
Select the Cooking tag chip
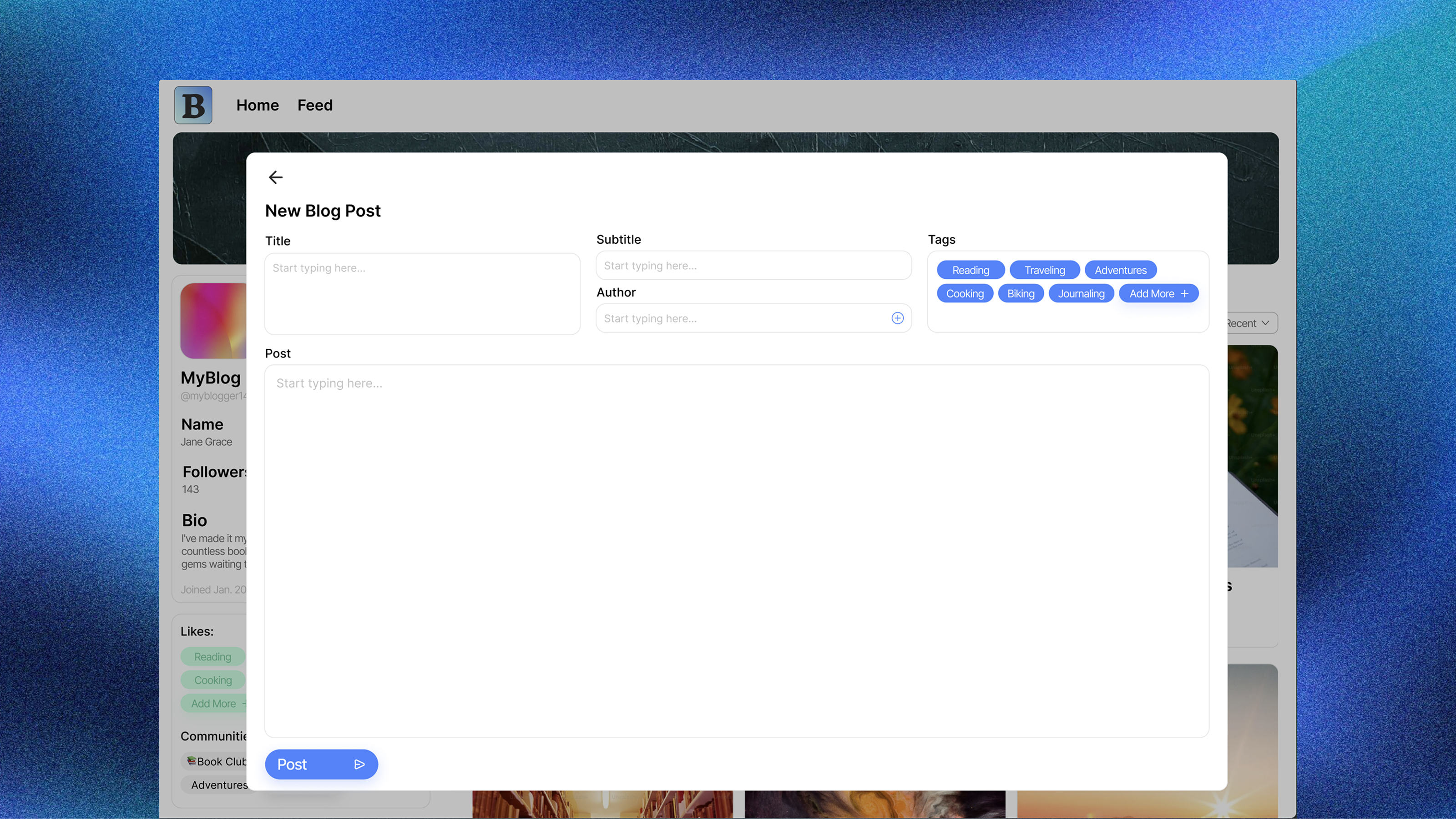point(964,293)
